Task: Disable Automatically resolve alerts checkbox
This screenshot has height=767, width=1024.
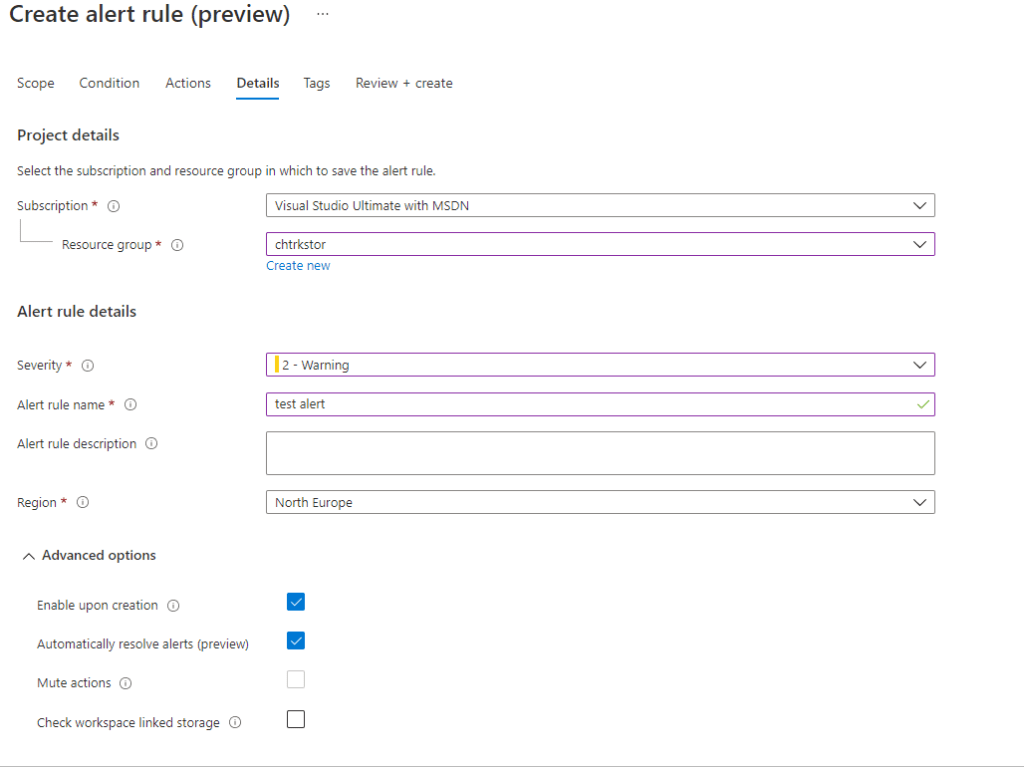Action: (x=296, y=641)
